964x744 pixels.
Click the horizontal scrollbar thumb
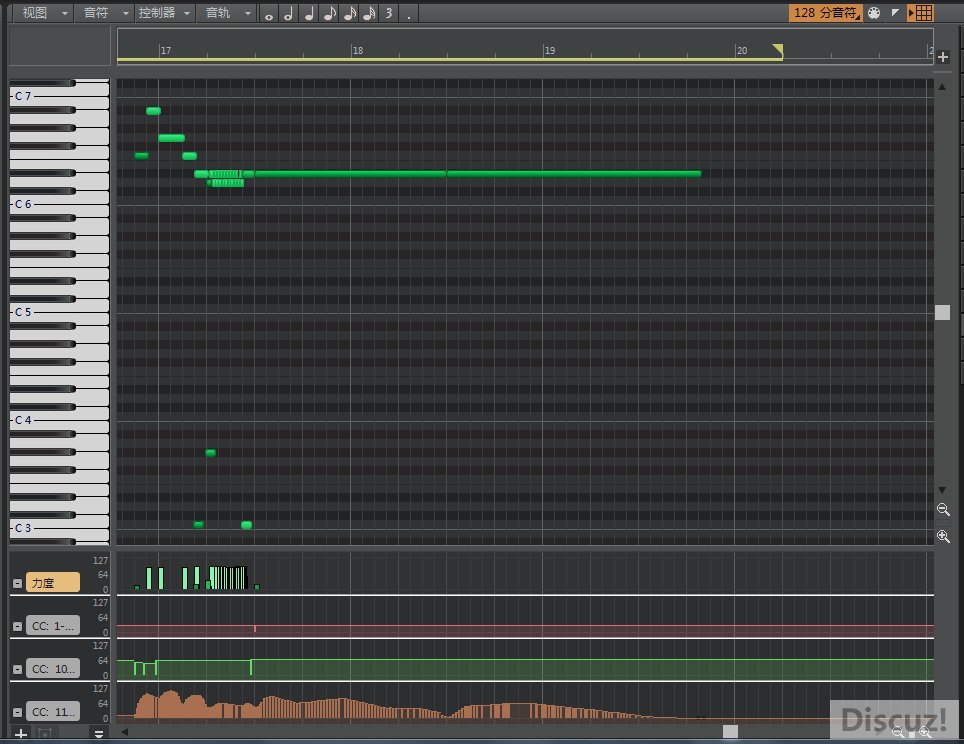click(x=730, y=732)
